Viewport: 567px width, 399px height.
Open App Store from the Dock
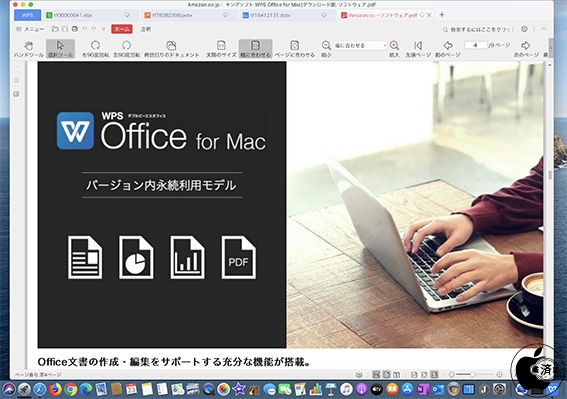tap(407, 389)
